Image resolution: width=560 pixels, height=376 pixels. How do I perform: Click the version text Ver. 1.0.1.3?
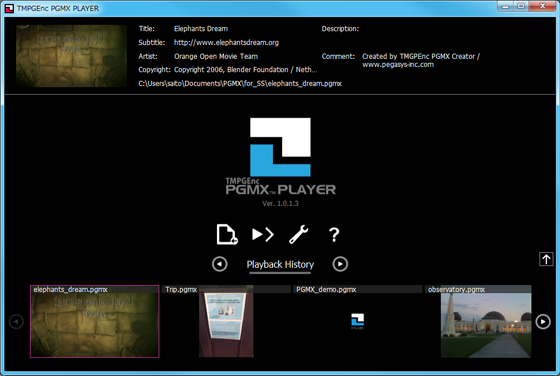[x=280, y=204]
